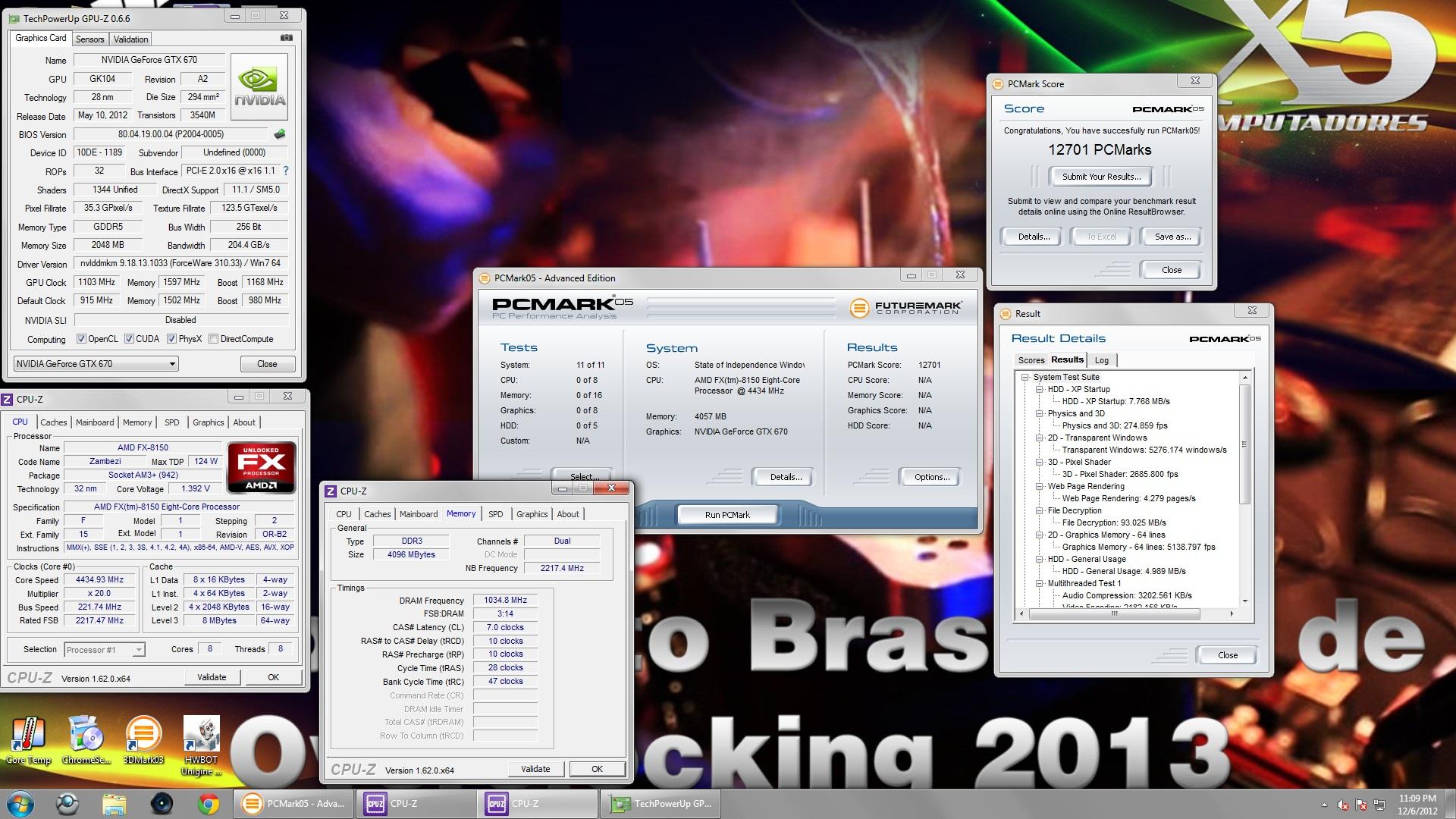Click the taskbar clock showing 11:09 PM
Screen dimensions: 1456x819
tap(1417, 804)
